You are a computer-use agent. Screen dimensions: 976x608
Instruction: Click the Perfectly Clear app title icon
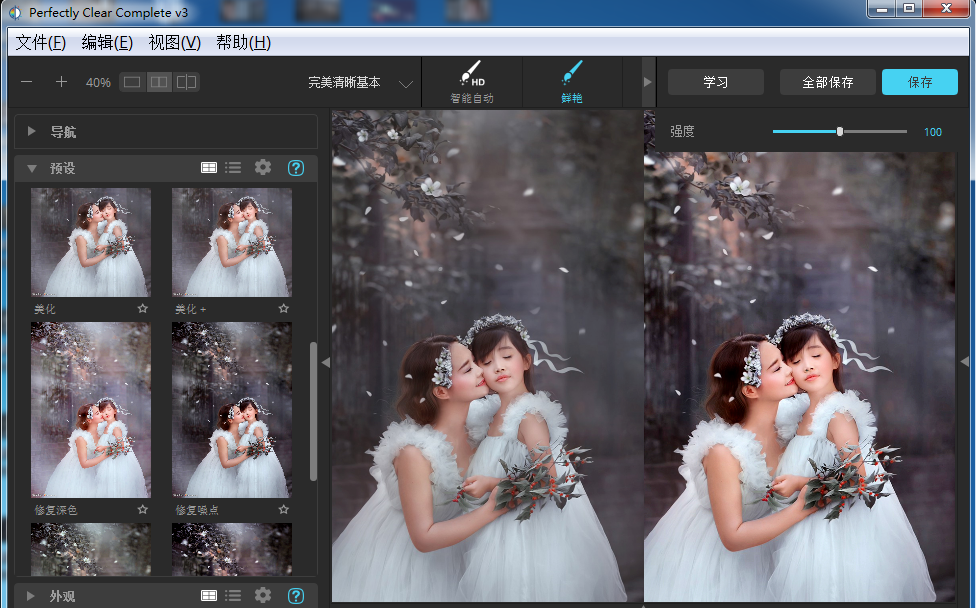14,12
